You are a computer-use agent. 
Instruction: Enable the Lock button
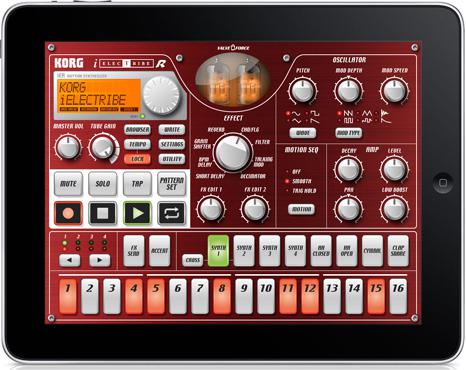pos(137,159)
